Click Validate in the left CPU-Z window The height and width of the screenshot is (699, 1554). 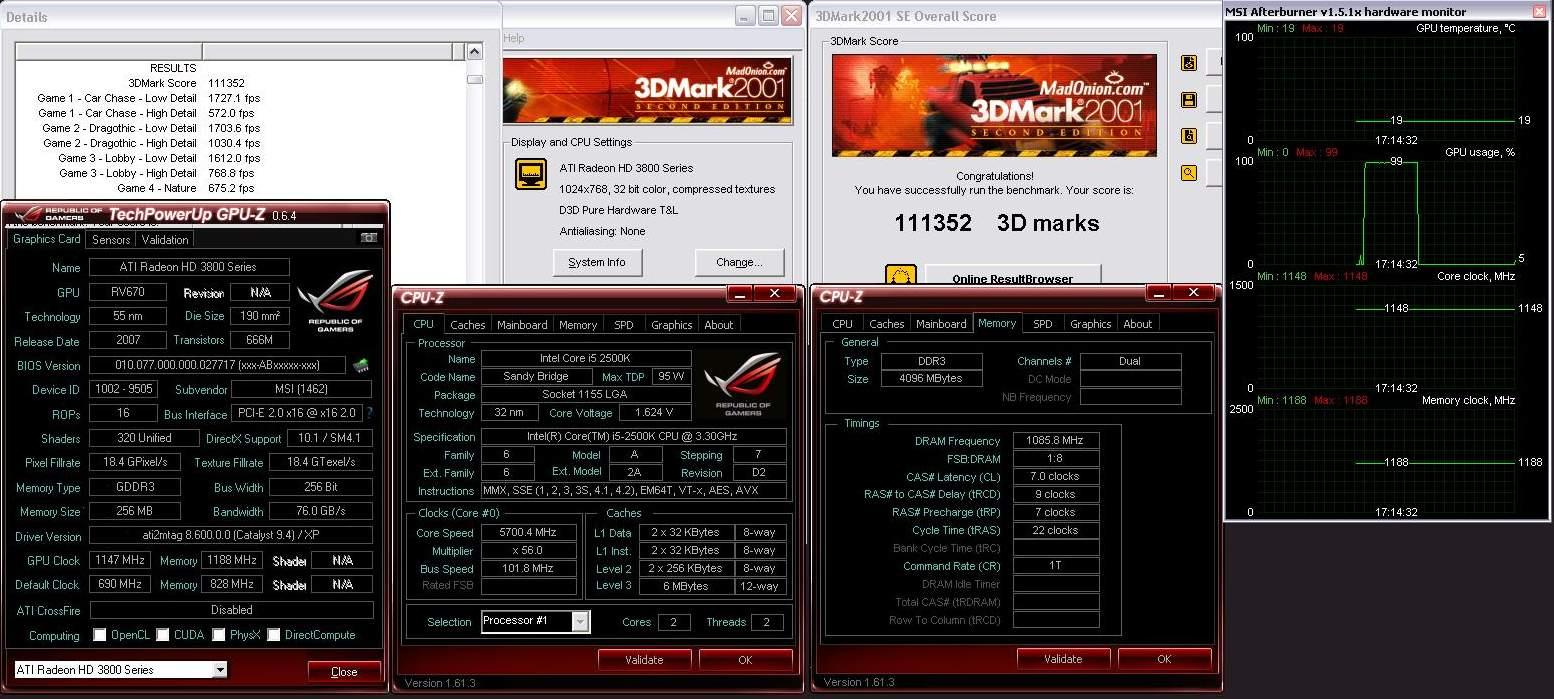coord(644,659)
